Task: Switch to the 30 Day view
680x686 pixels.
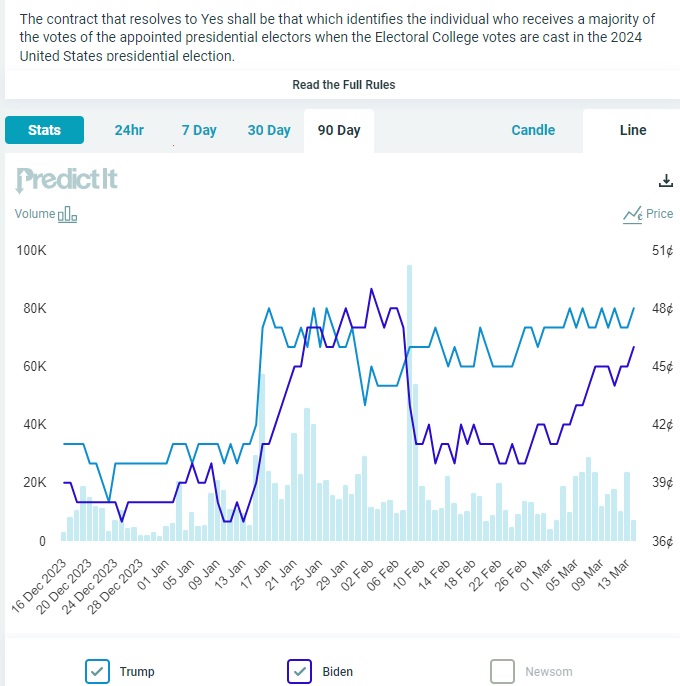Action: coord(269,131)
